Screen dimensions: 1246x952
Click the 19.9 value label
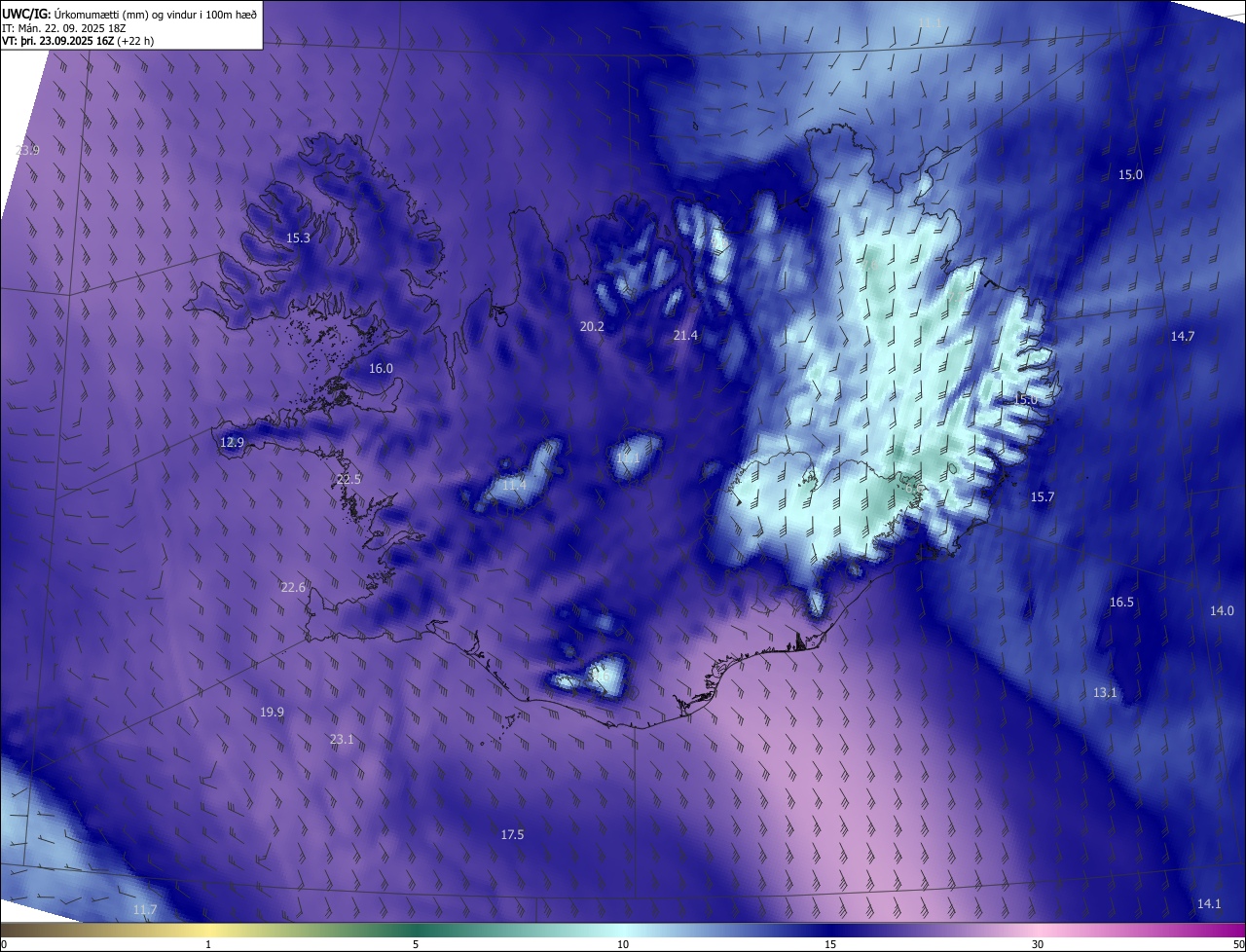272,713
